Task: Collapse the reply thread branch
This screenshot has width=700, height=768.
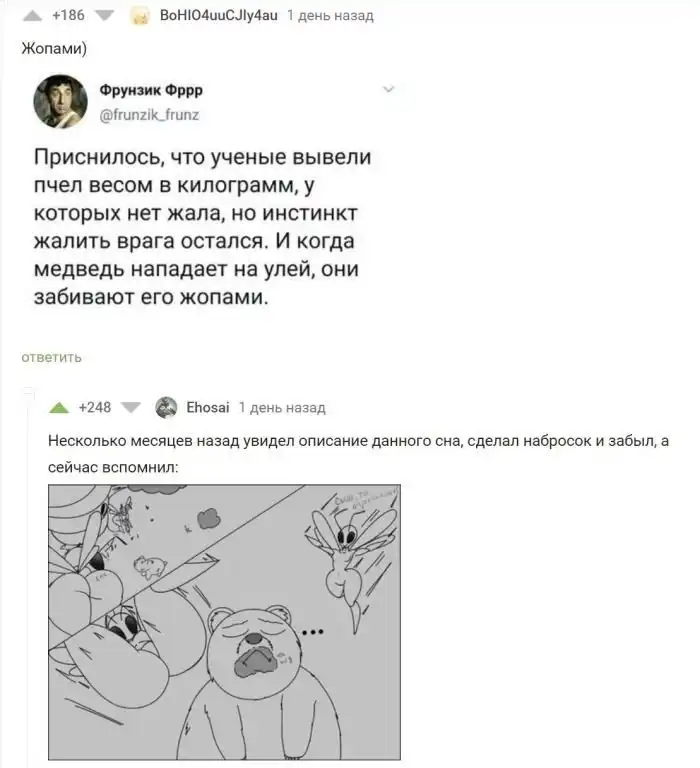Action: click(29, 393)
